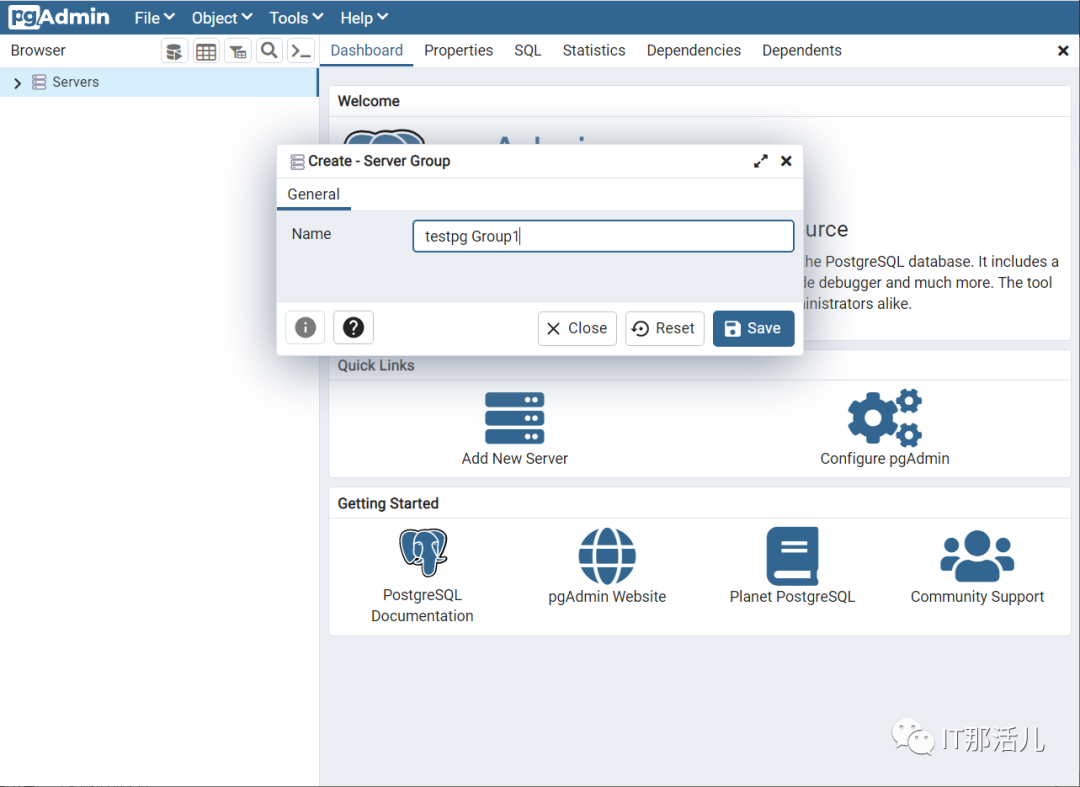1080x787 pixels.
Task: Click the server group icon in dialog title
Action: tap(297, 162)
